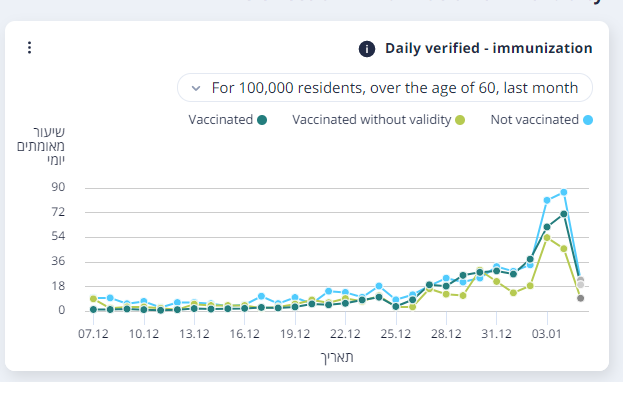
Task: Click the info icon beside the chart title
Action: coord(367,48)
